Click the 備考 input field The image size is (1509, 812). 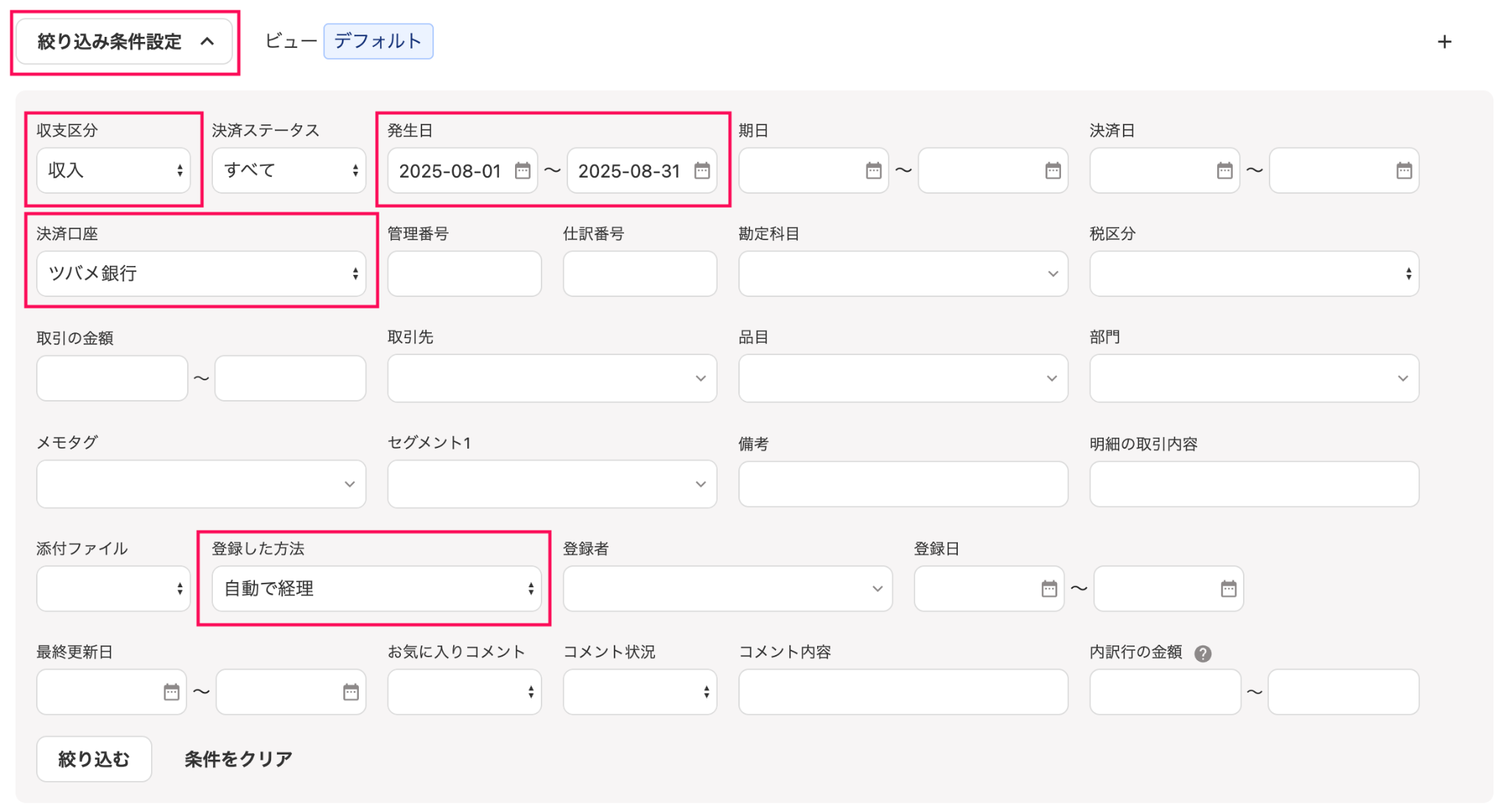(903, 484)
